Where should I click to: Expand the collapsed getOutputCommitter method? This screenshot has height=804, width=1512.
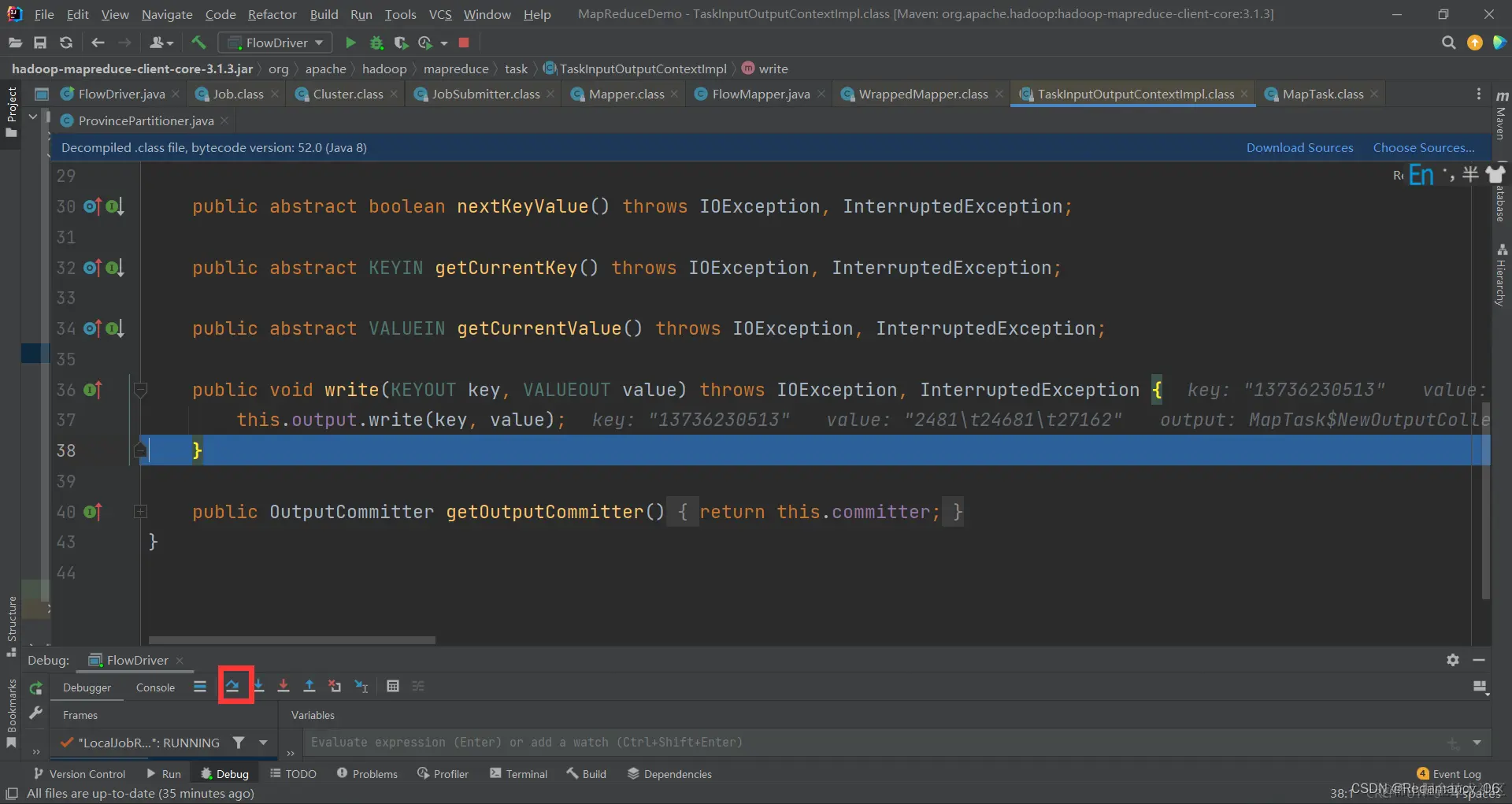click(141, 512)
